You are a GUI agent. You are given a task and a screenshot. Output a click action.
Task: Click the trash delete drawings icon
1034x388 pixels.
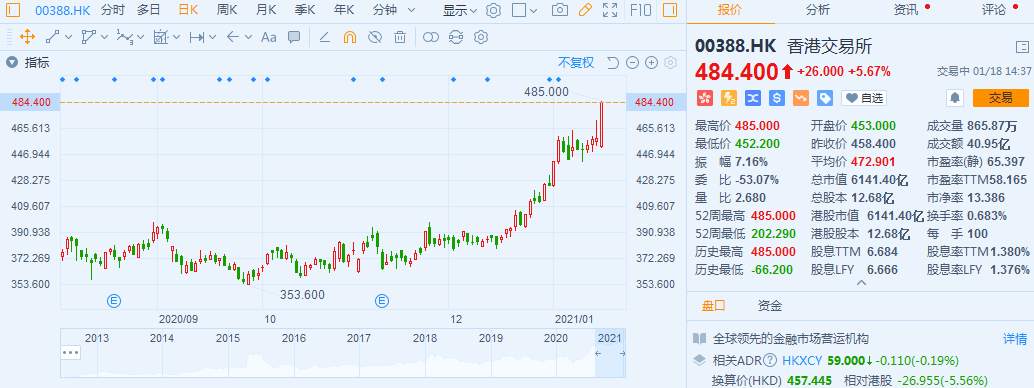coord(400,37)
